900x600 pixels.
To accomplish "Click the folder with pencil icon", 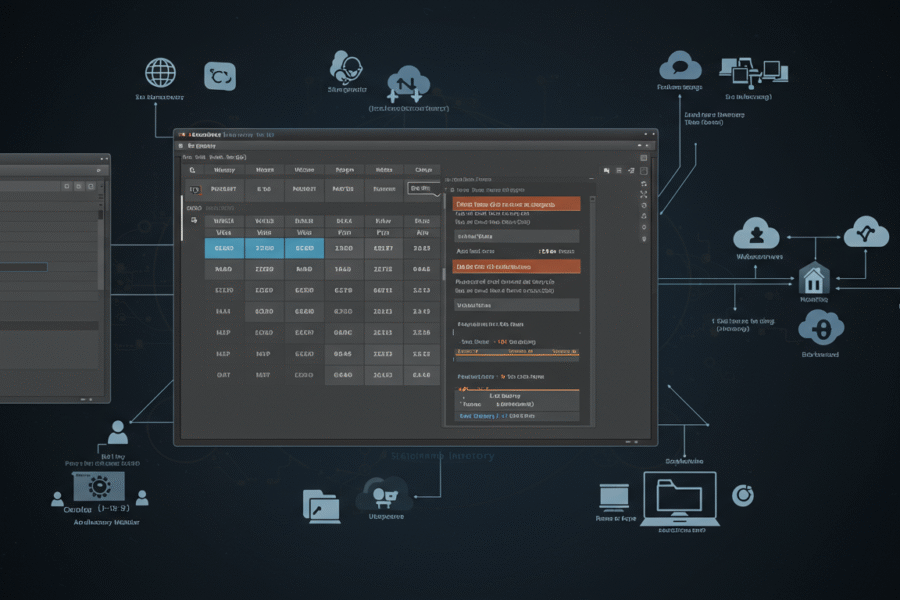I will click(321, 505).
